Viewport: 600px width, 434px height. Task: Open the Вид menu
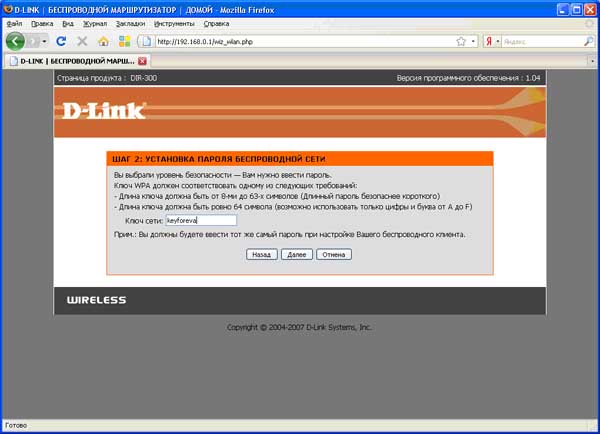pyautogui.click(x=68, y=24)
